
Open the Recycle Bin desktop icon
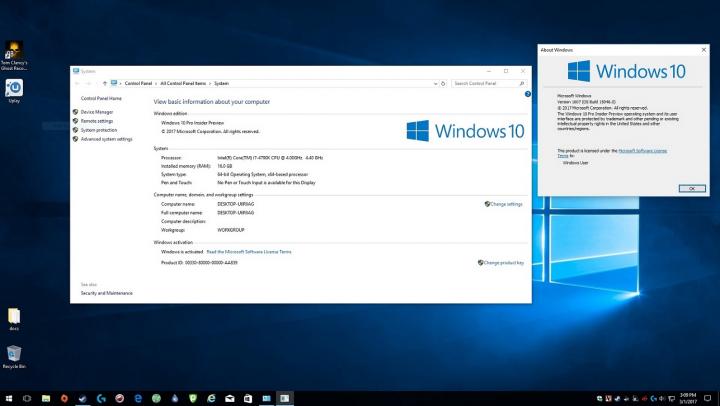(x=14, y=357)
